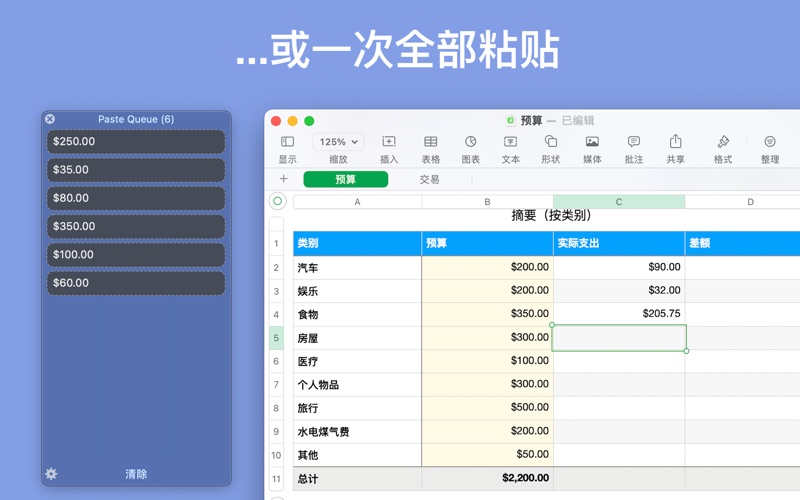Add a new sheet with plus button
This screenshot has height=500, width=800.
(283, 179)
